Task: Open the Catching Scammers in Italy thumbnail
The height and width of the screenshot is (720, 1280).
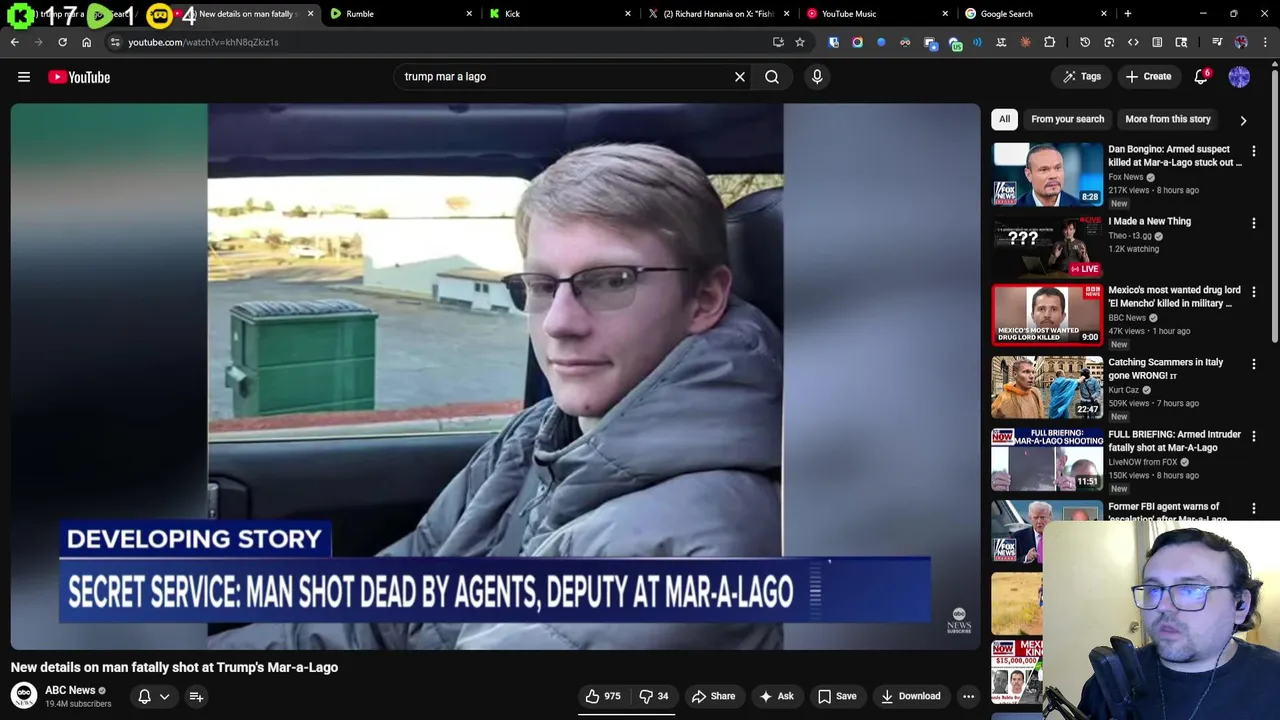Action: coord(1047,387)
